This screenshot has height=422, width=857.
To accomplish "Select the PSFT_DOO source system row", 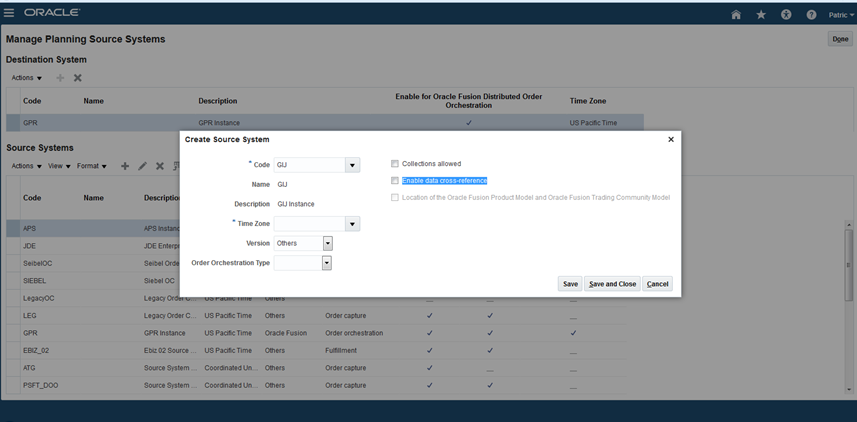I will pos(316,385).
